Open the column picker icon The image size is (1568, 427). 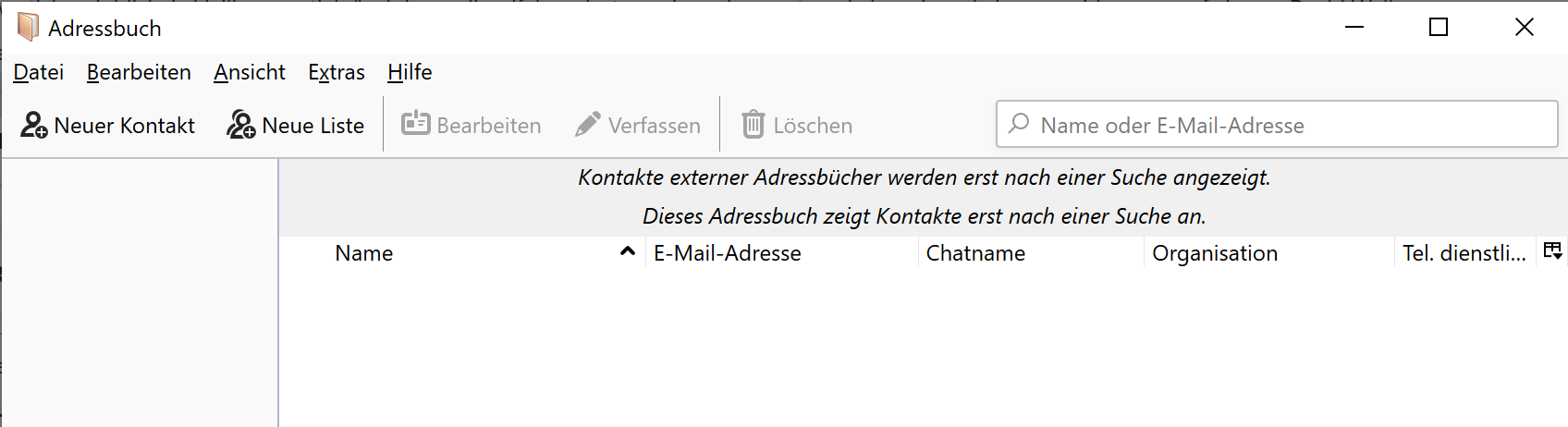[1552, 251]
